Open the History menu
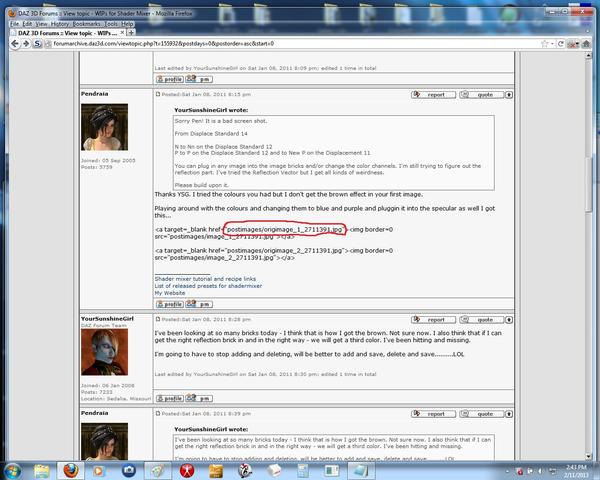The height and width of the screenshot is (480, 600). point(60,24)
